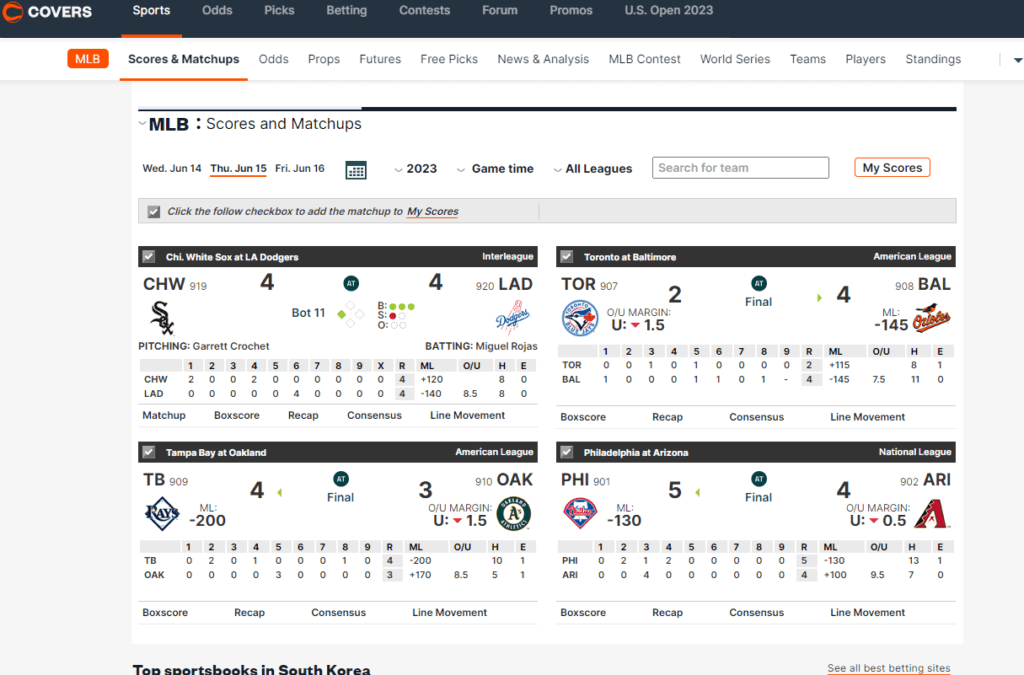
Task: Open the News & Analysis tab
Action: tap(543, 59)
